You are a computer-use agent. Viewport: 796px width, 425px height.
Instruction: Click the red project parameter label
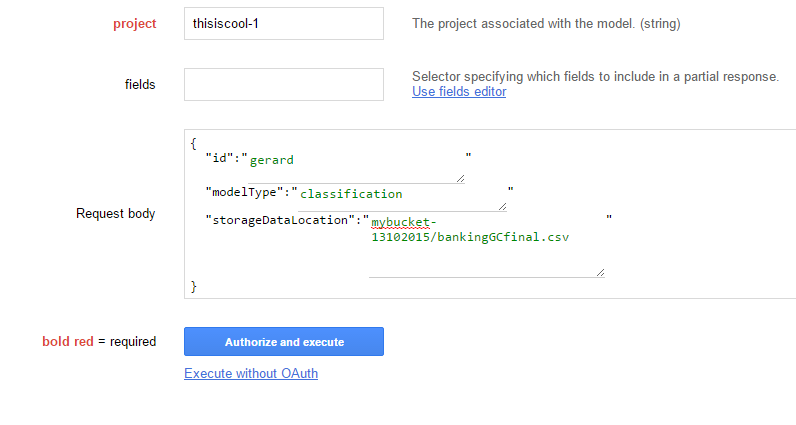[x=135, y=24]
